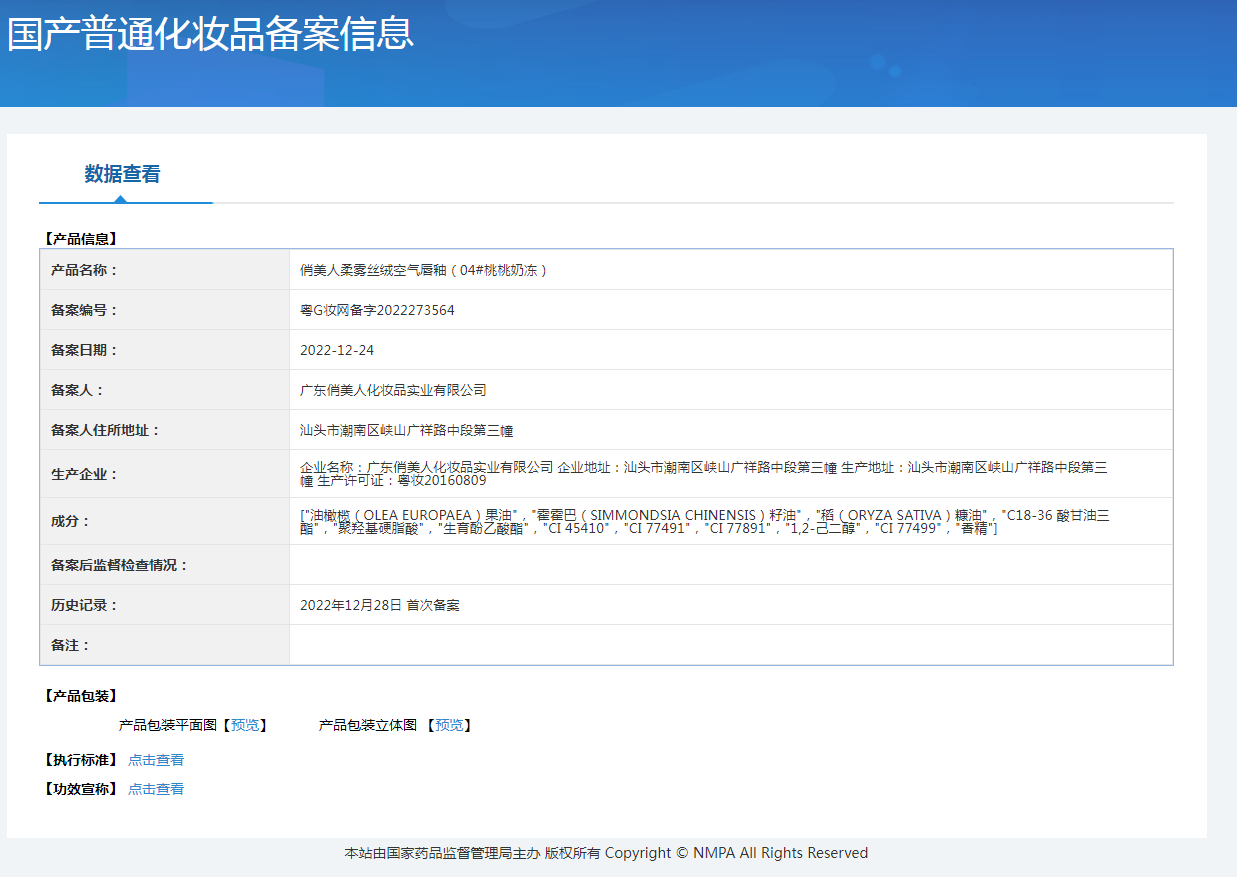This screenshot has width=1237, height=877.
Task: Click the 生产企业 details text
Action: coord(703,473)
